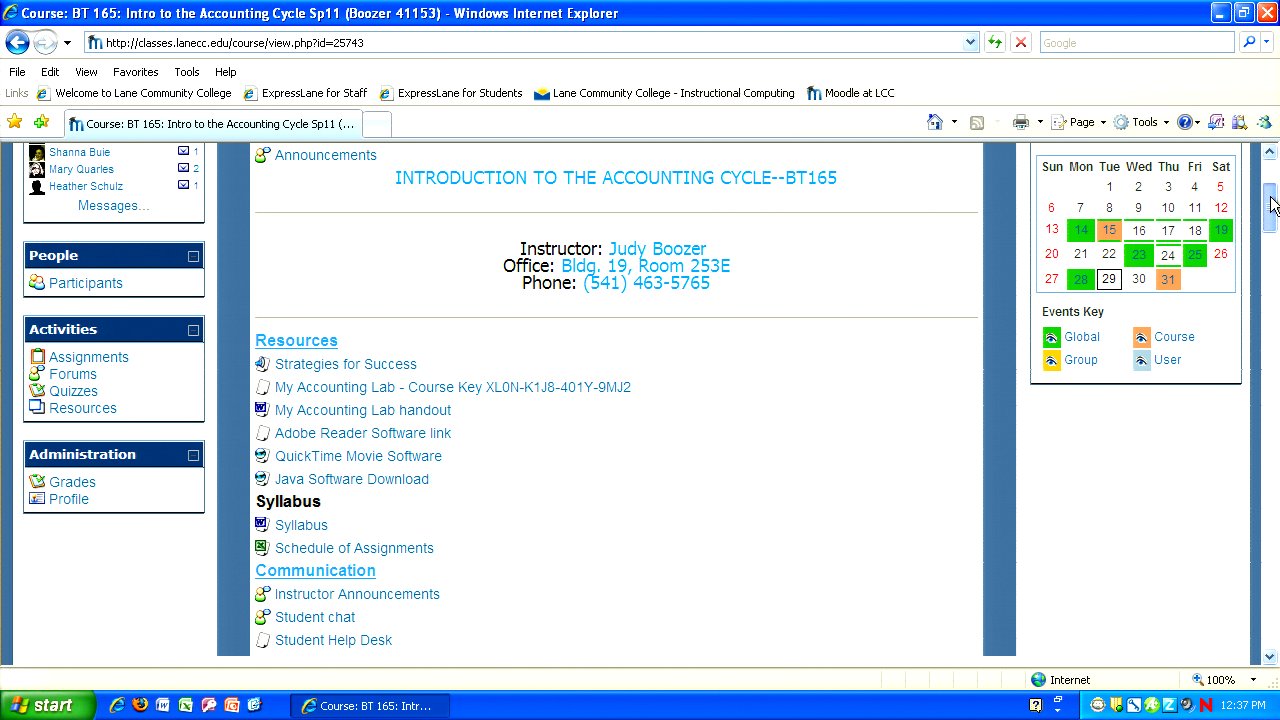
Task: Open the Tools menu in the menu bar
Action: click(x=186, y=72)
